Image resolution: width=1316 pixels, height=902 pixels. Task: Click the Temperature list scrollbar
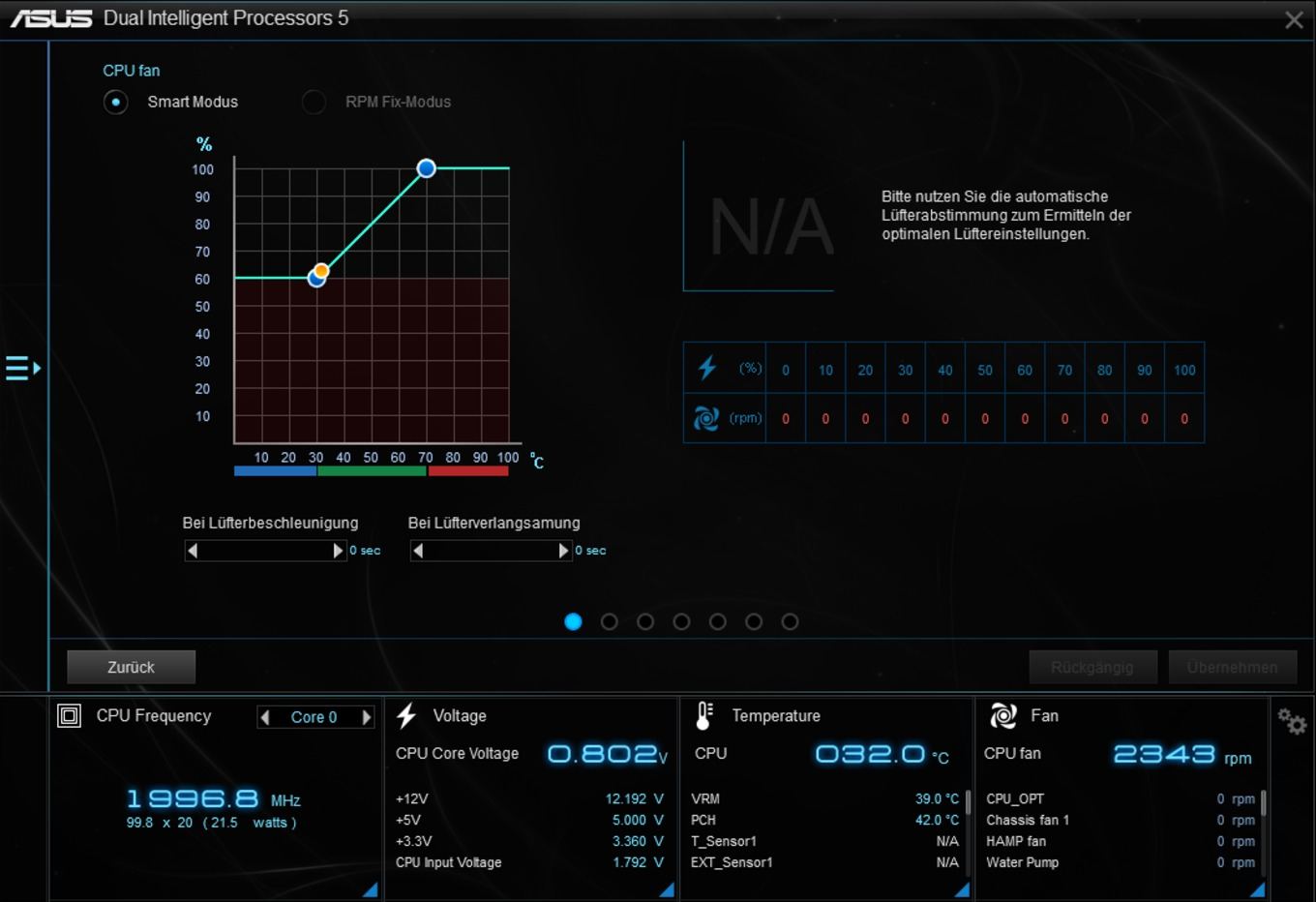(x=968, y=802)
